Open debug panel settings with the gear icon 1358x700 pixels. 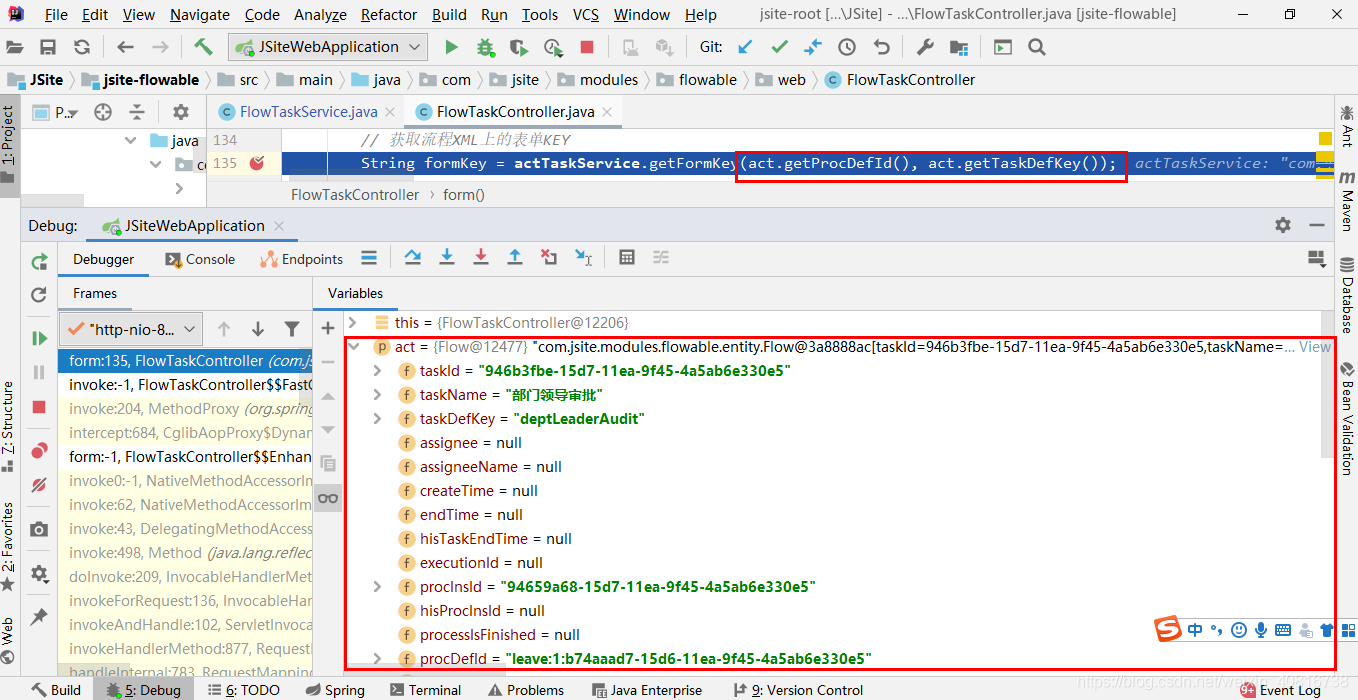(x=1283, y=226)
